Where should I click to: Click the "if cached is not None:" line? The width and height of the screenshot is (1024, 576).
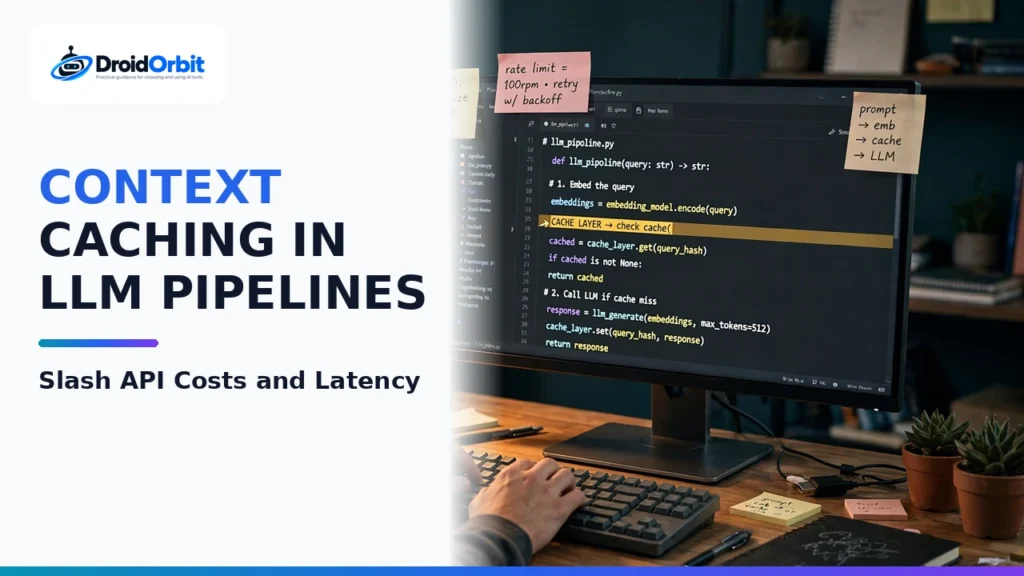595,261
